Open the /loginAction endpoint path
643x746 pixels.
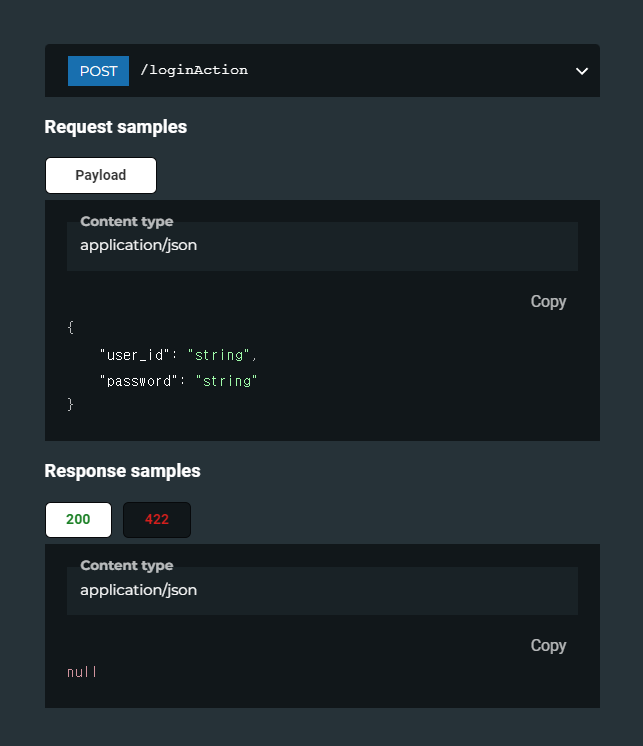coord(194,70)
